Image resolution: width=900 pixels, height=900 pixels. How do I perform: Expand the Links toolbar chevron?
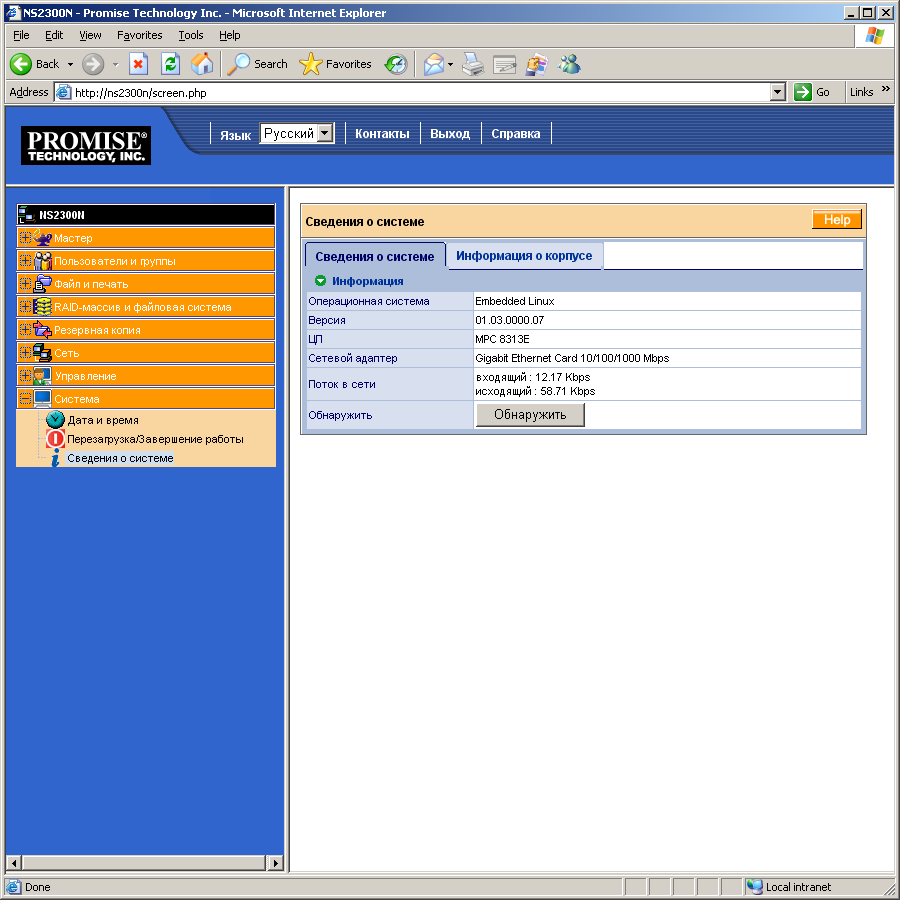click(885, 89)
